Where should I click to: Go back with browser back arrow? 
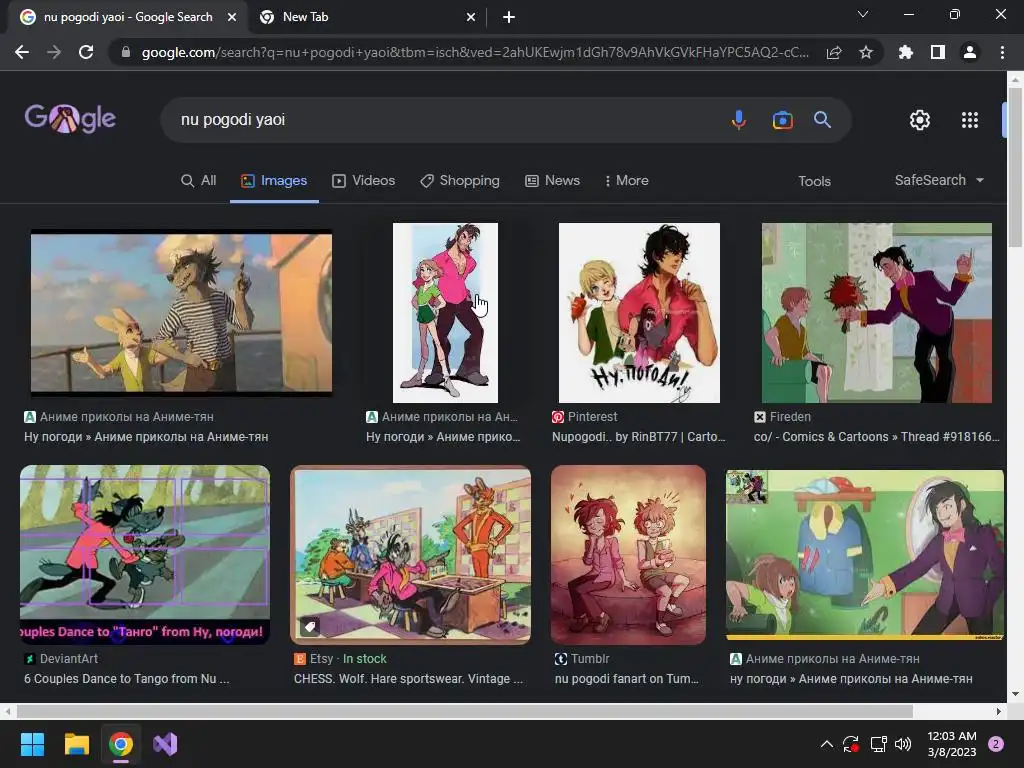coord(22,52)
